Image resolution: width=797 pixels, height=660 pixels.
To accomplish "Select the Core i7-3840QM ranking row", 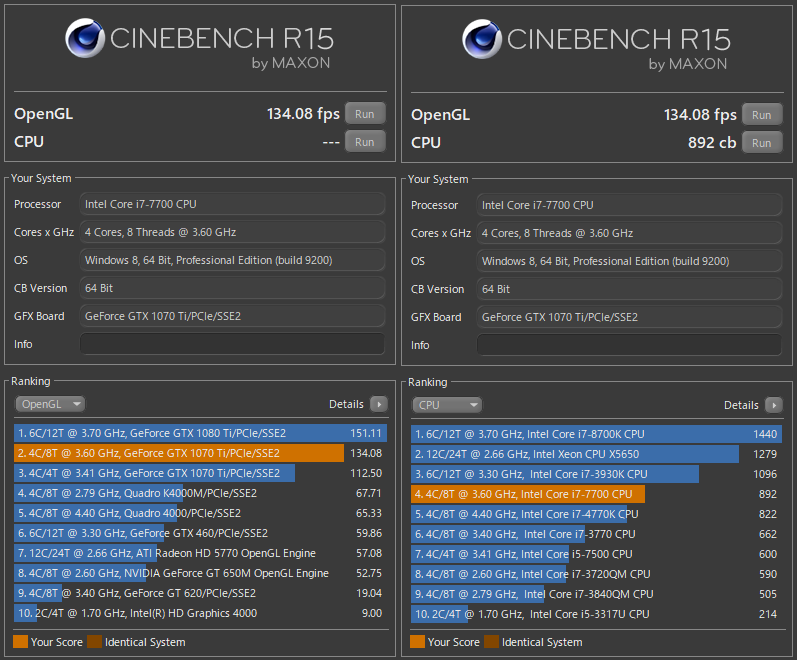I will [x=596, y=594].
